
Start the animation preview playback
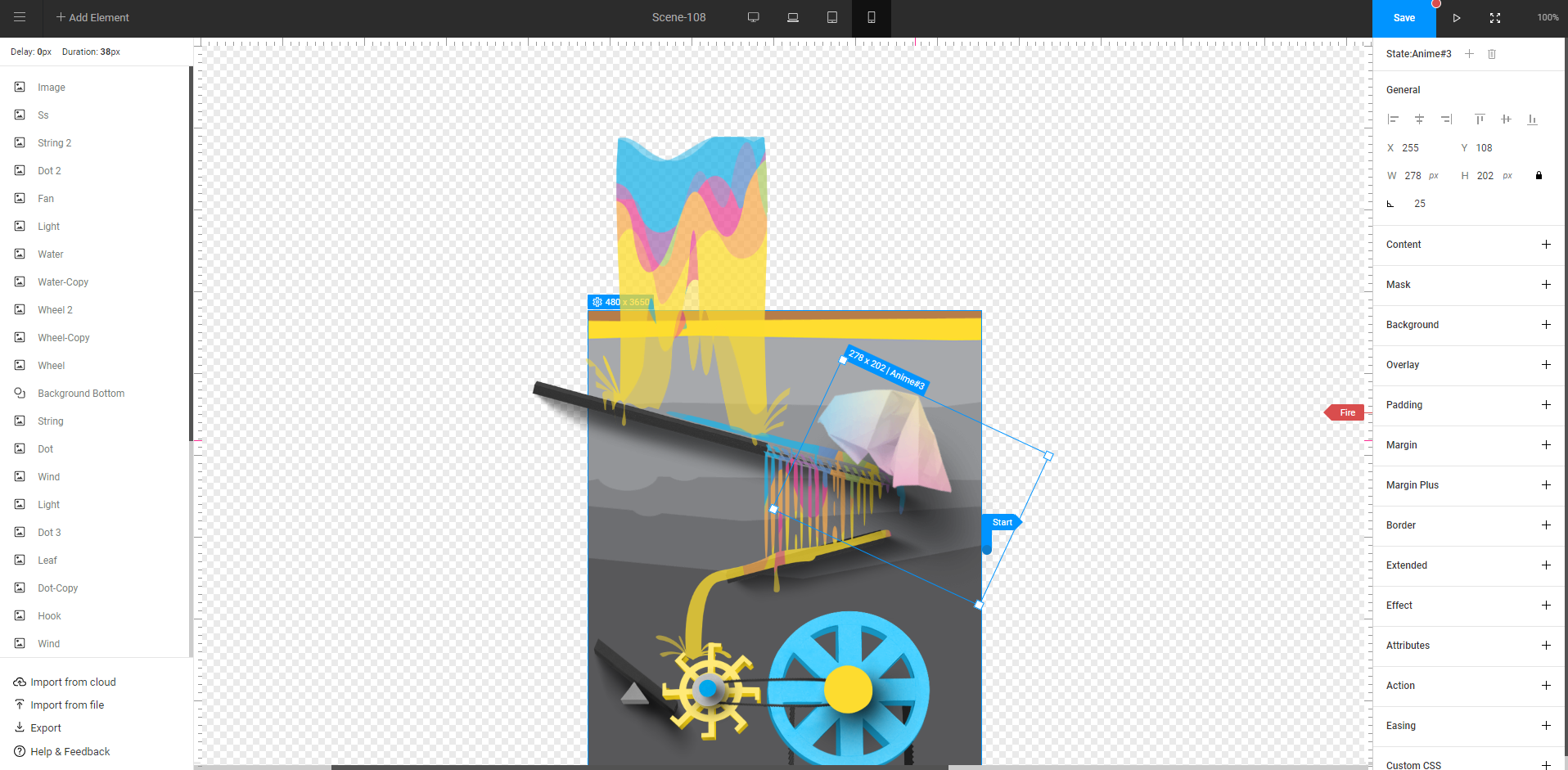coord(1456,17)
